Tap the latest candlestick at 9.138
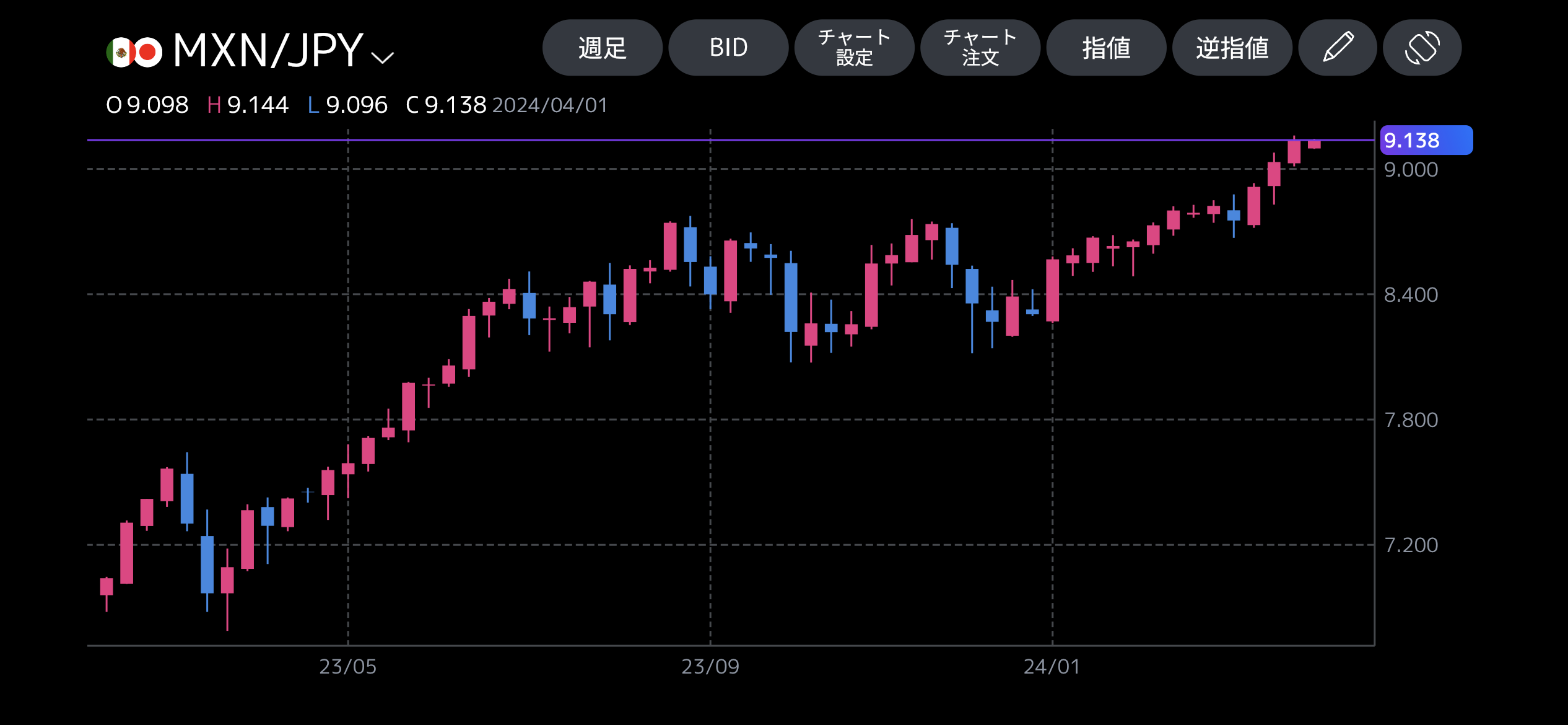Image resolution: width=1568 pixels, height=725 pixels. click(1314, 144)
